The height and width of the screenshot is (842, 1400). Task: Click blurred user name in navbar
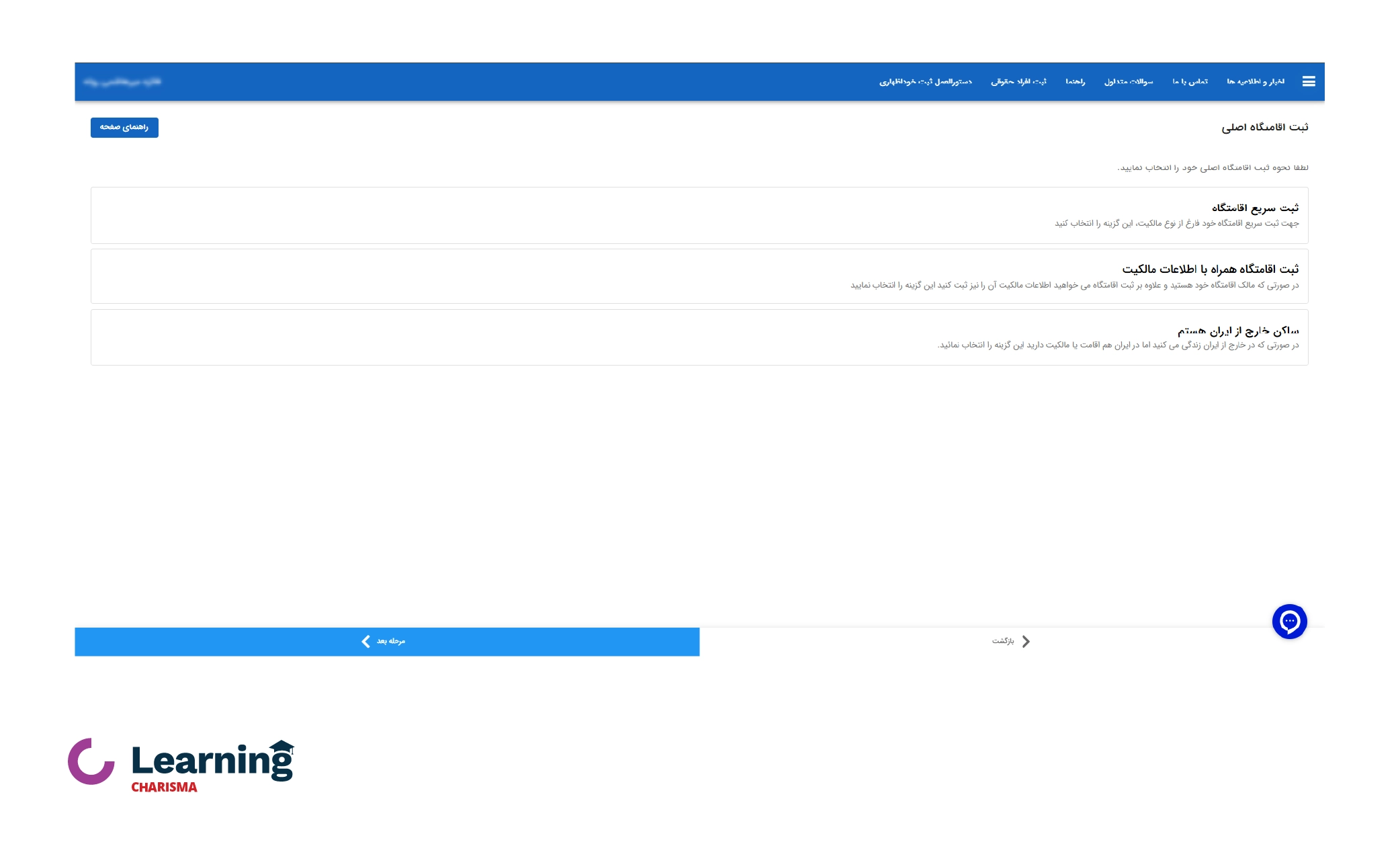coord(122,82)
